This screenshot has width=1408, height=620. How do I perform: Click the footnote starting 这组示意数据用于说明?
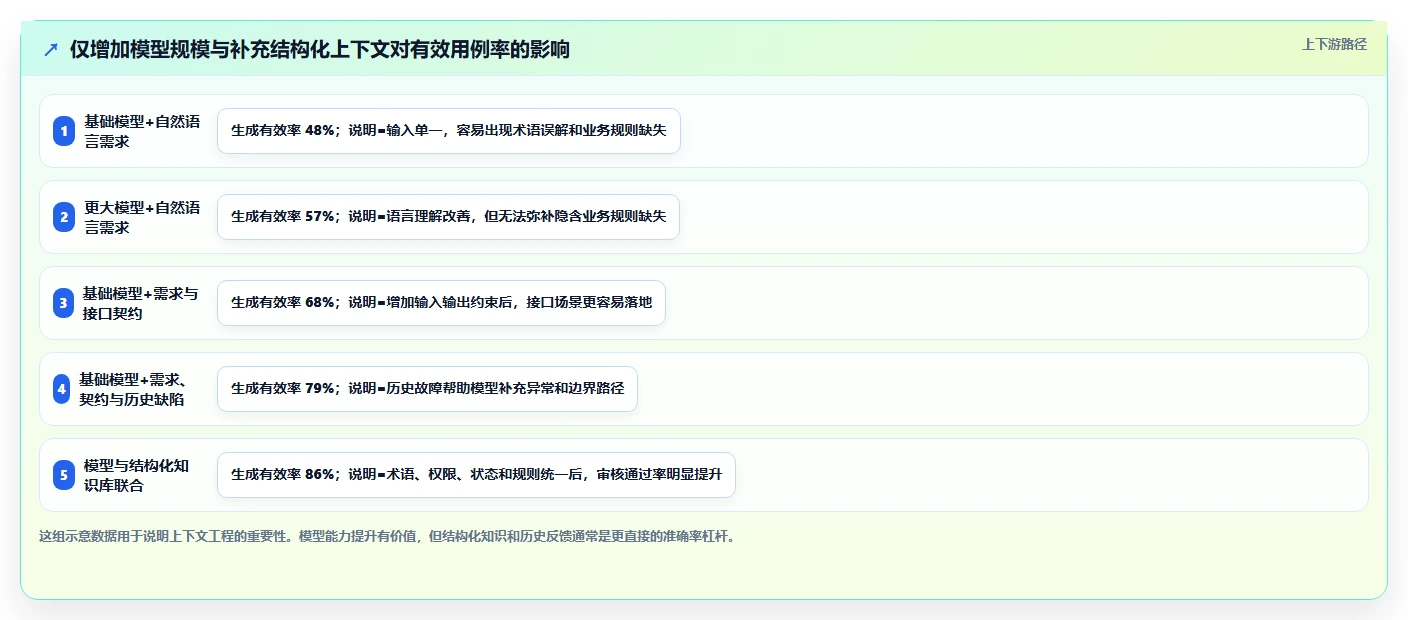pos(388,536)
